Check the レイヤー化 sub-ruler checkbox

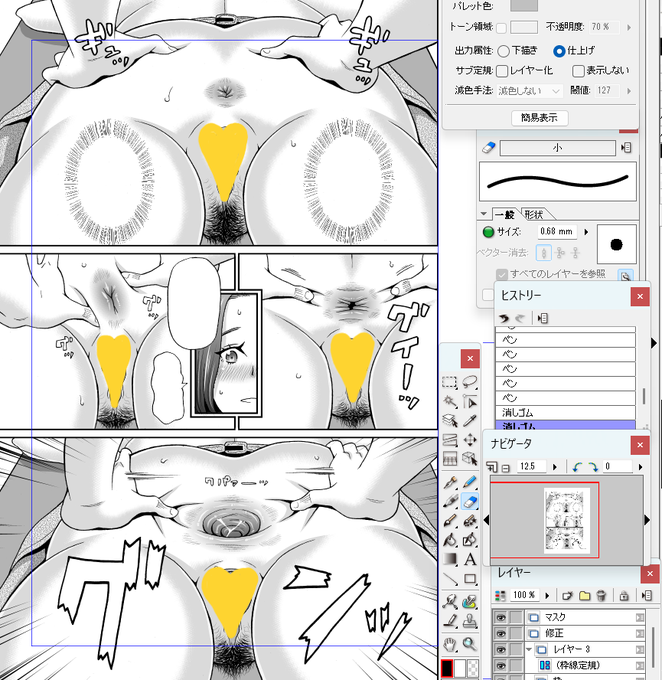502,71
